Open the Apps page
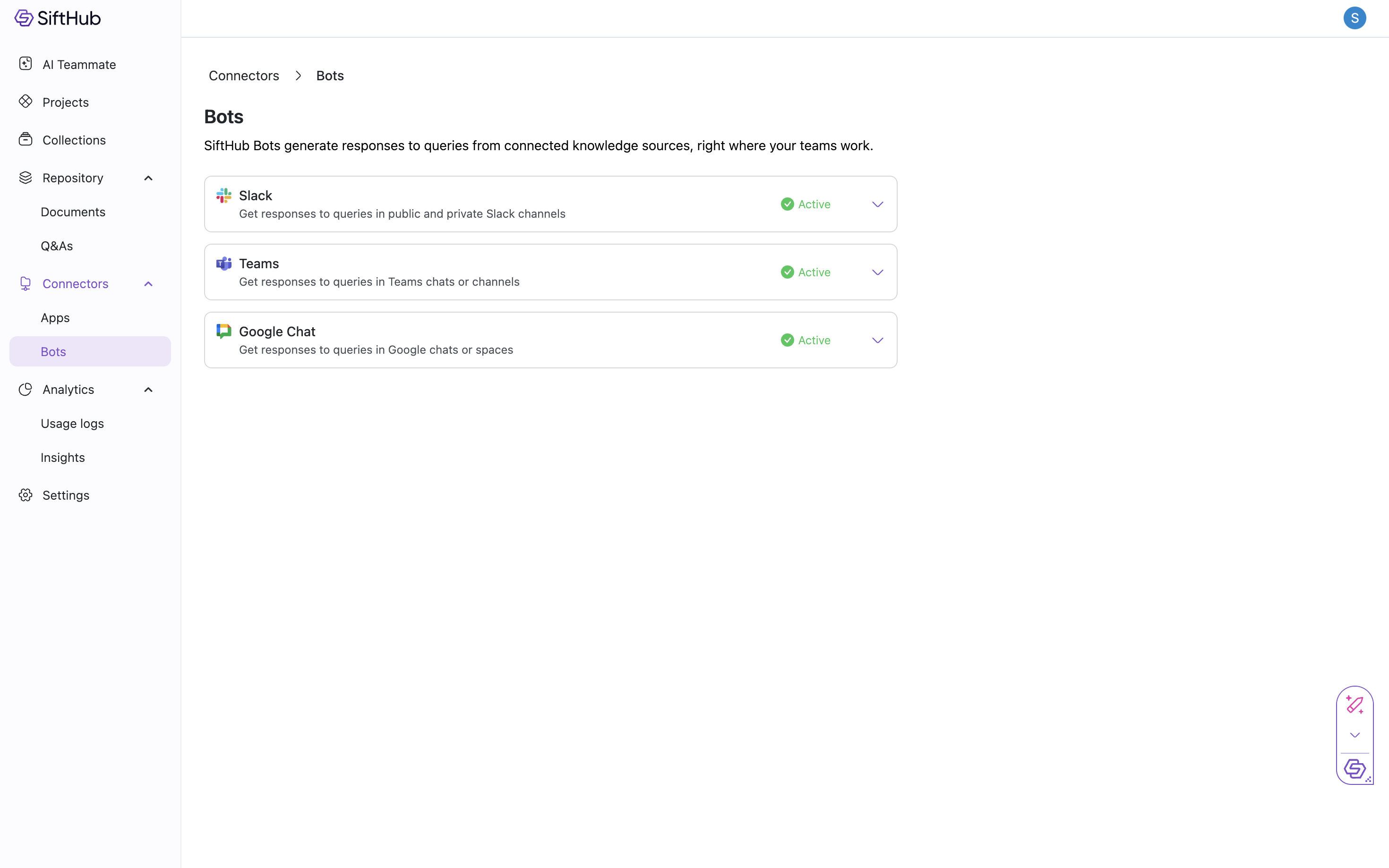Image resolution: width=1389 pixels, height=868 pixels. point(55,317)
